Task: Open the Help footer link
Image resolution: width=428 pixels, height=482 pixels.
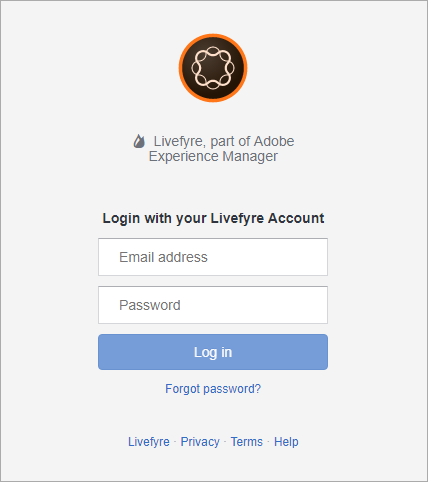Action: (x=286, y=442)
